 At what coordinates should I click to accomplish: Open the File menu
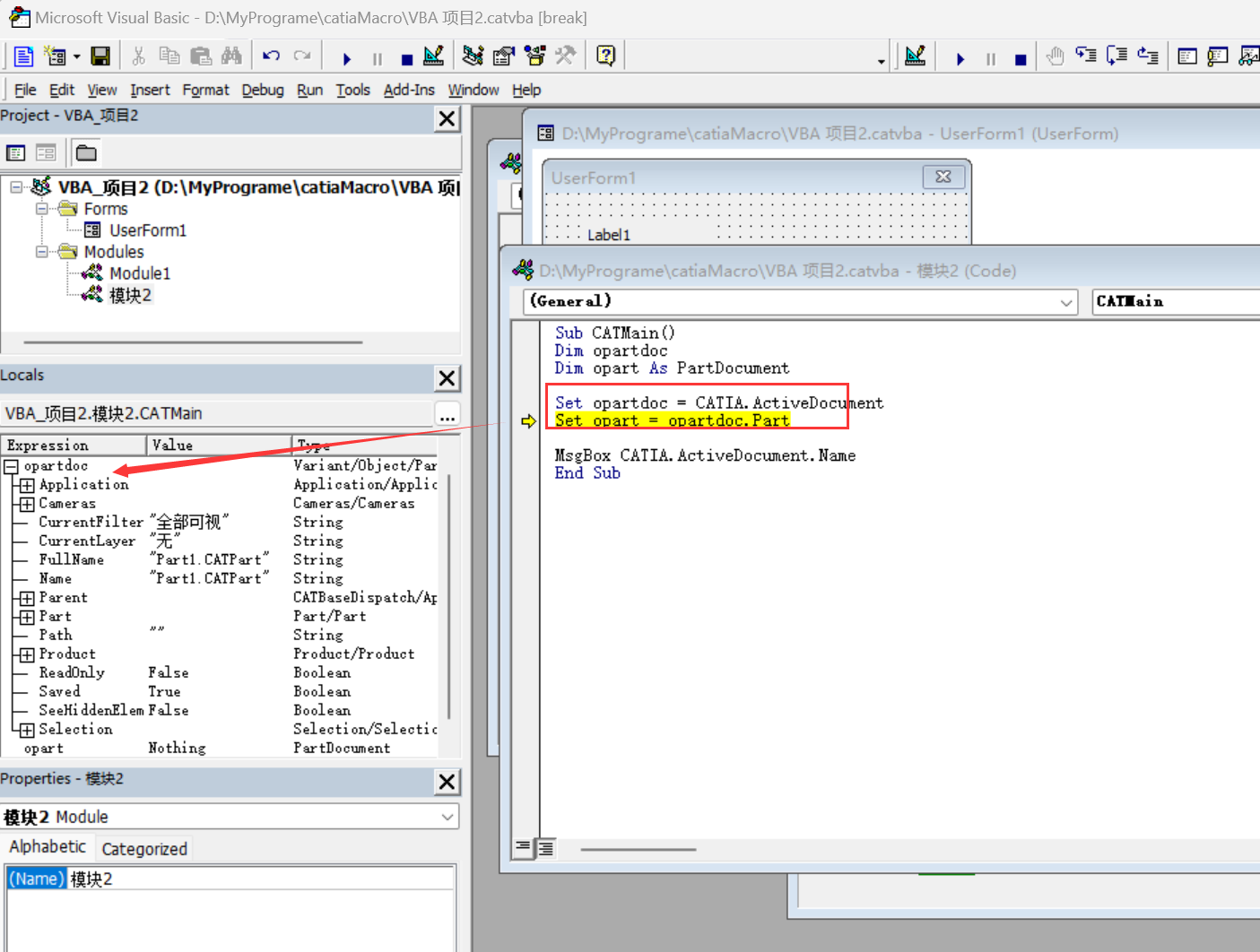[25, 90]
